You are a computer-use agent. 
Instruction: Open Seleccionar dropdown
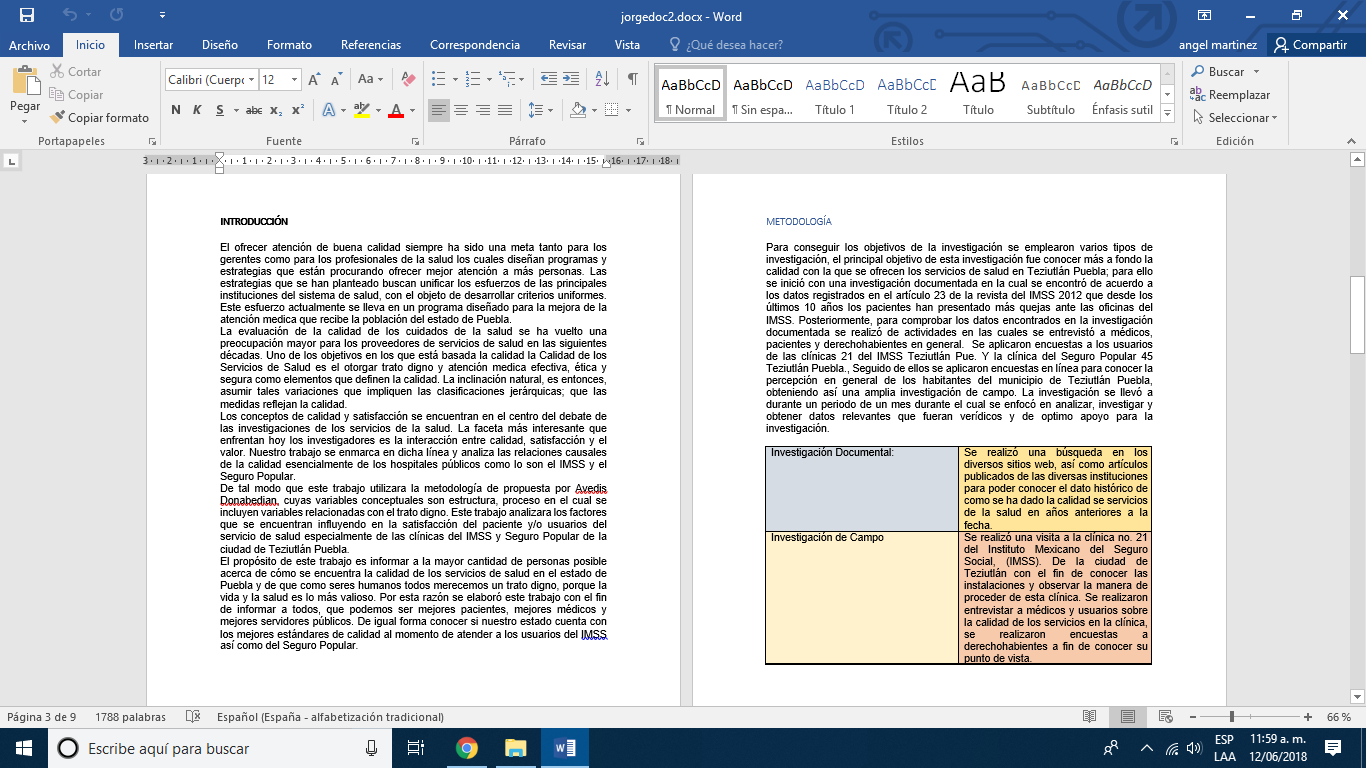(x=1235, y=118)
